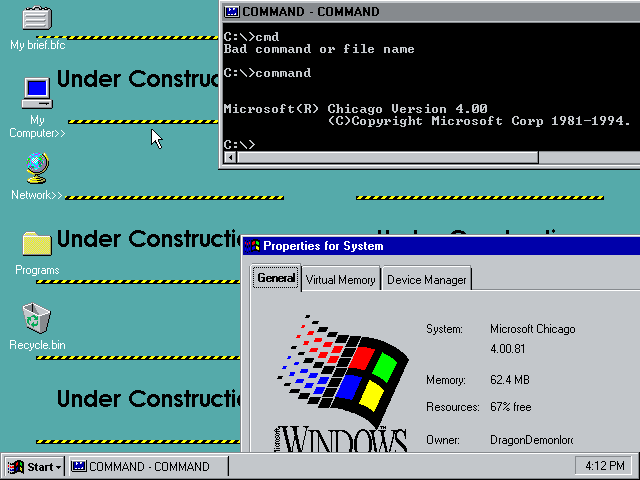Open the Programs folder icon

(x=37, y=244)
